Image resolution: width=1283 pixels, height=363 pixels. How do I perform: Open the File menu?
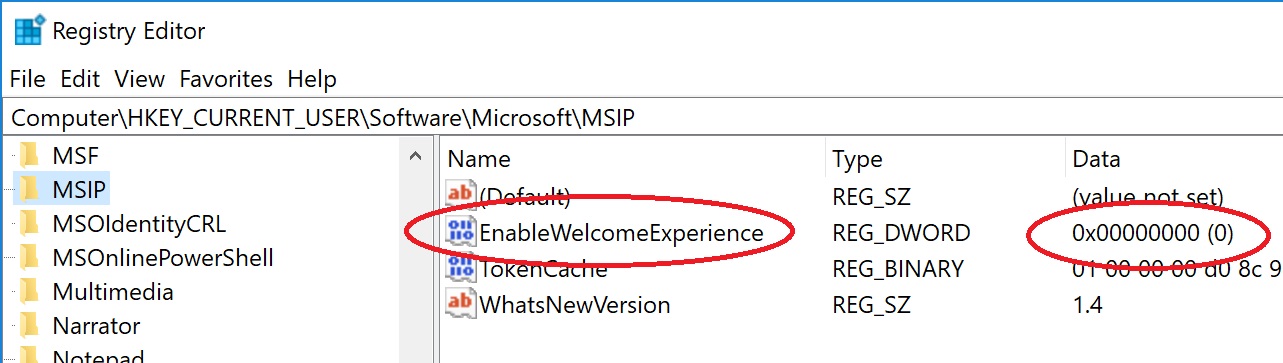tap(28, 79)
